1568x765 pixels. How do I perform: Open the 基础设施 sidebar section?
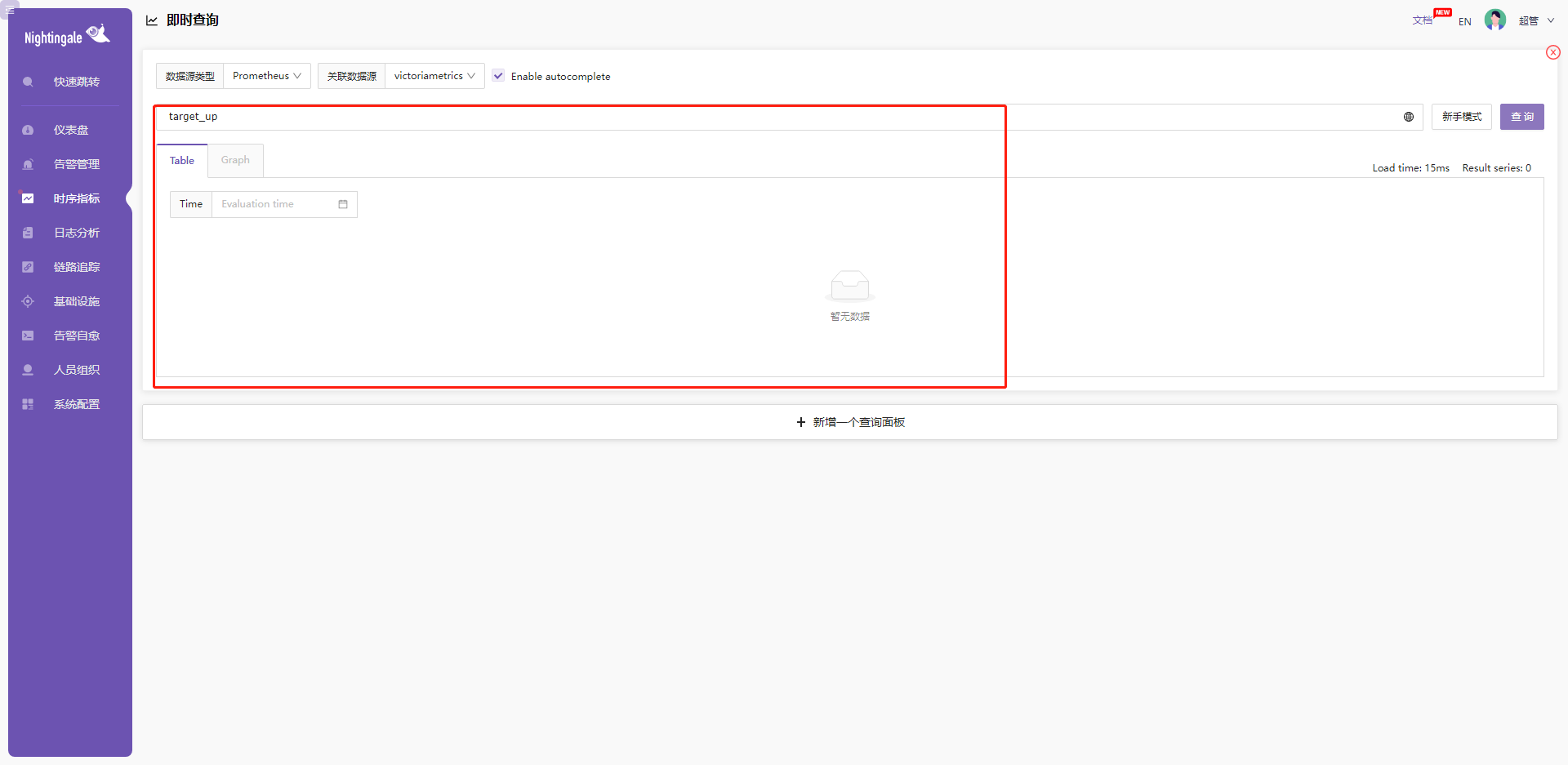[76, 301]
